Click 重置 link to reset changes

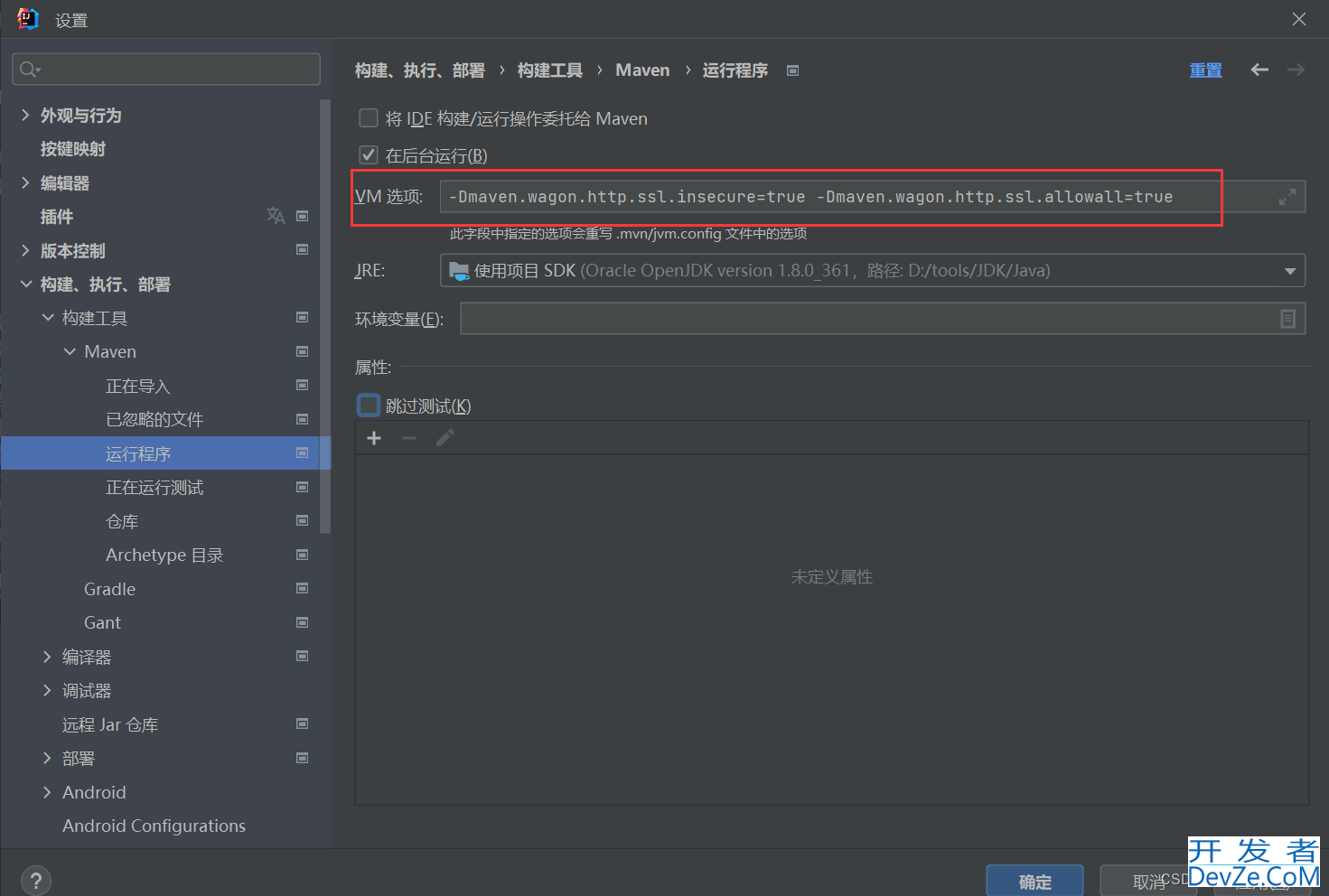(1205, 70)
